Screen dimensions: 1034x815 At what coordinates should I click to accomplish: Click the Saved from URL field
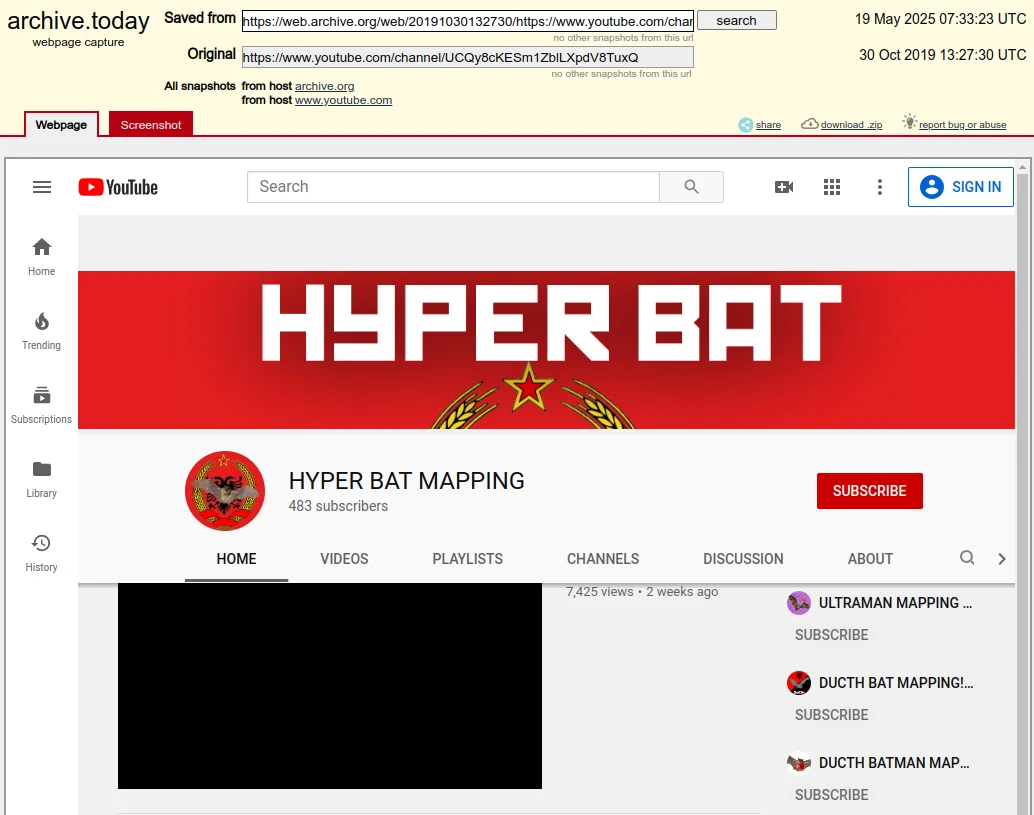(468, 21)
